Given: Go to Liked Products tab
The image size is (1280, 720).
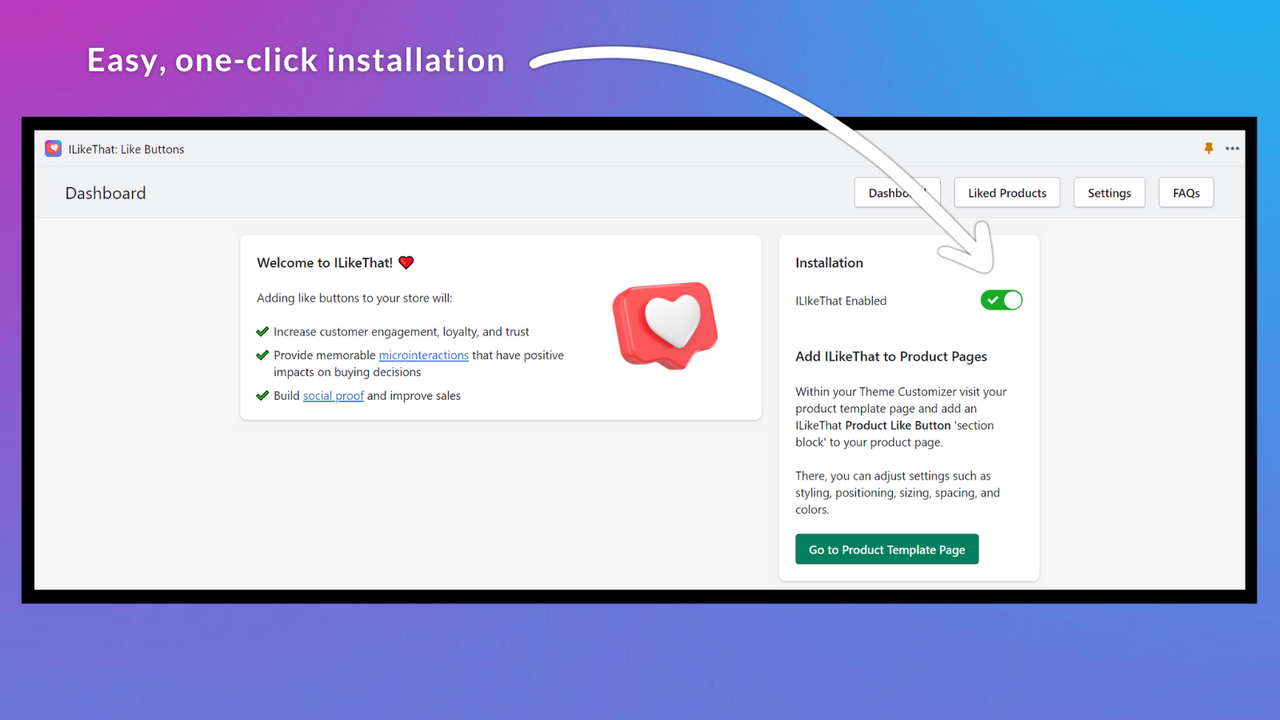Looking at the screenshot, I should point(1007,193).
